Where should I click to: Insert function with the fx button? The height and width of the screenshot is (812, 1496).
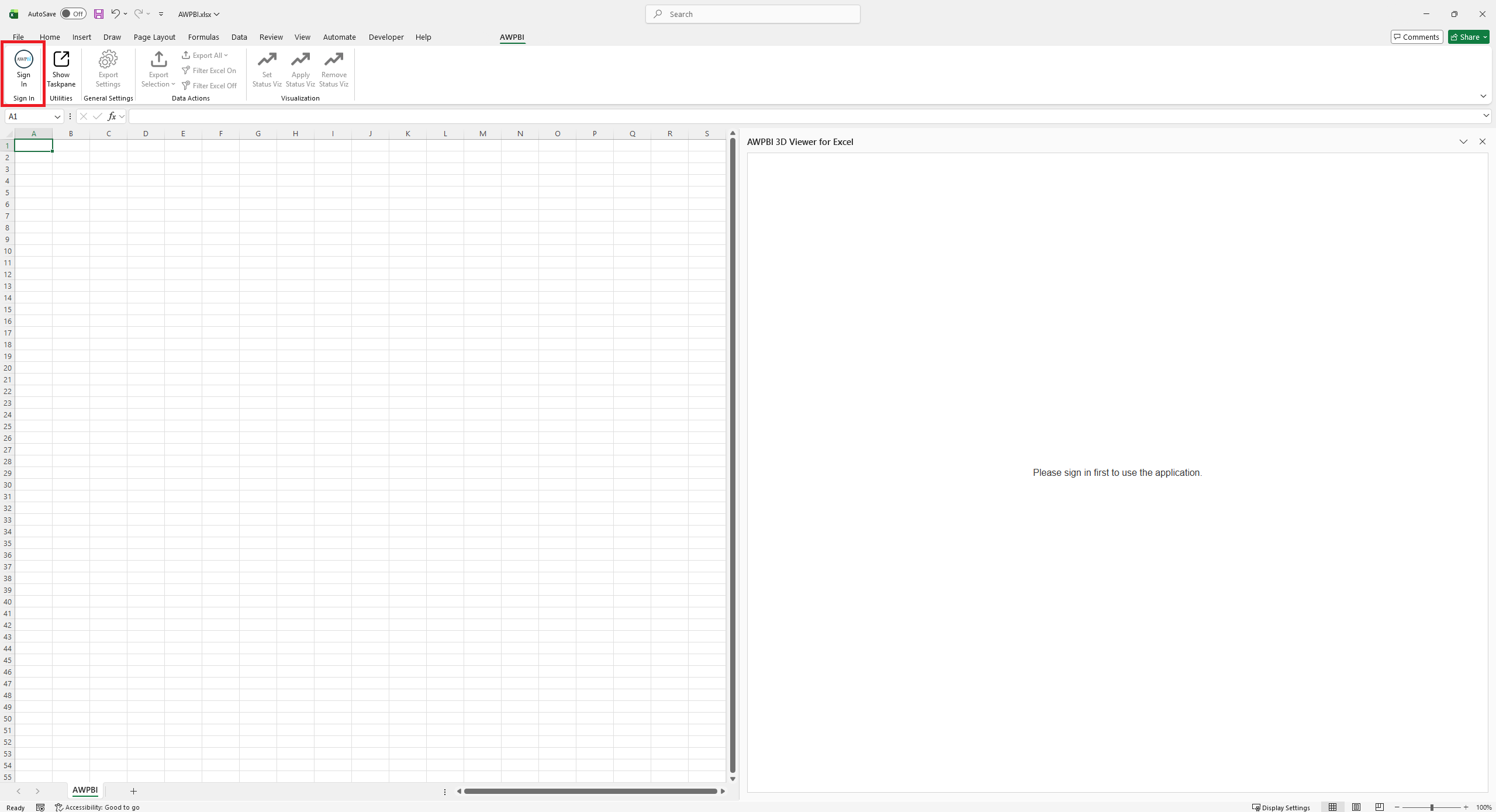pos(112,116)
